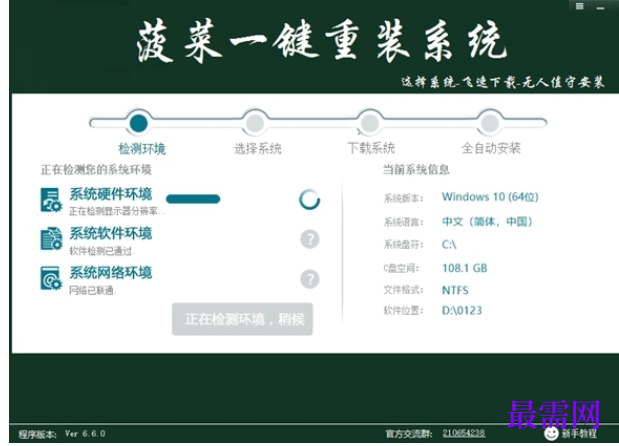Click the smiley face icon for 新手教程
The width and height of the screenshot is (619, 446).
551,433
